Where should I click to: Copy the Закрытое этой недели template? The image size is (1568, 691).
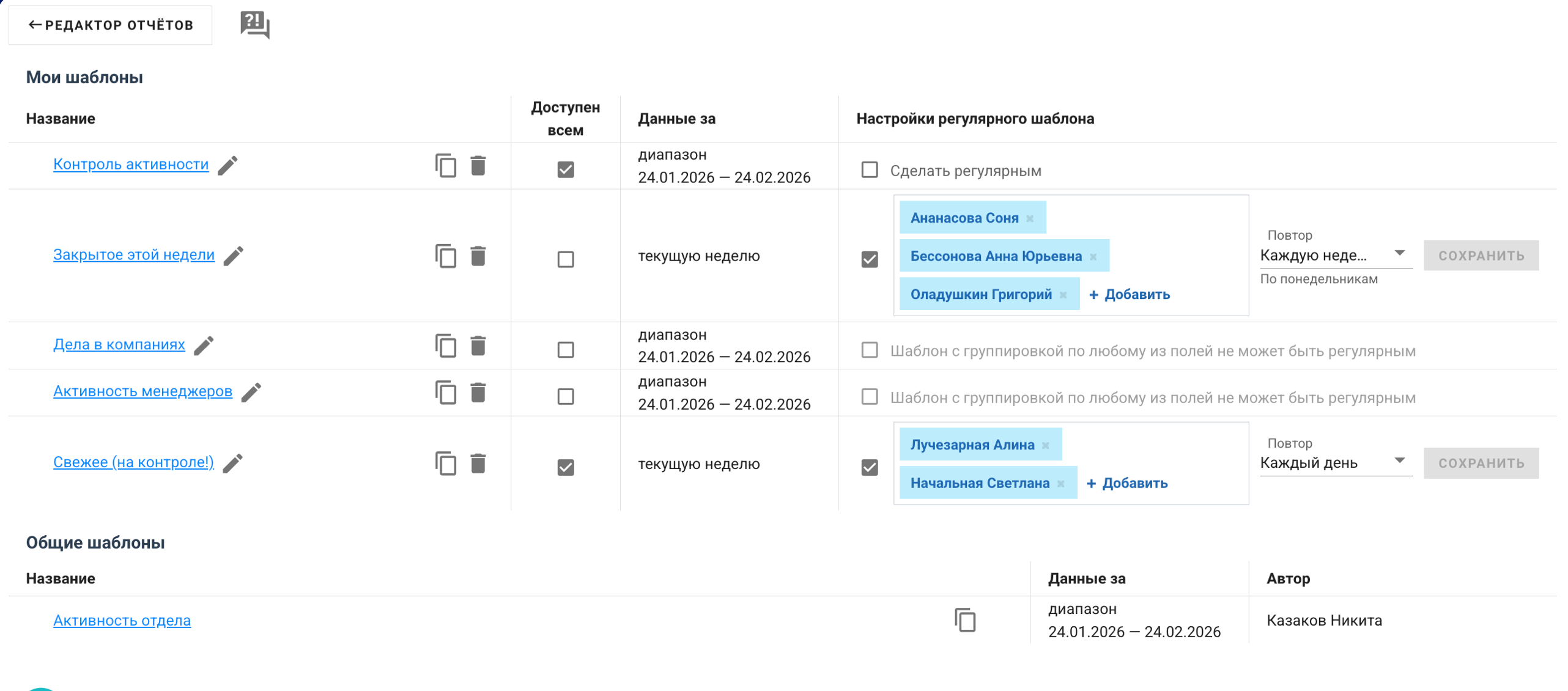[x=445, y=256]
